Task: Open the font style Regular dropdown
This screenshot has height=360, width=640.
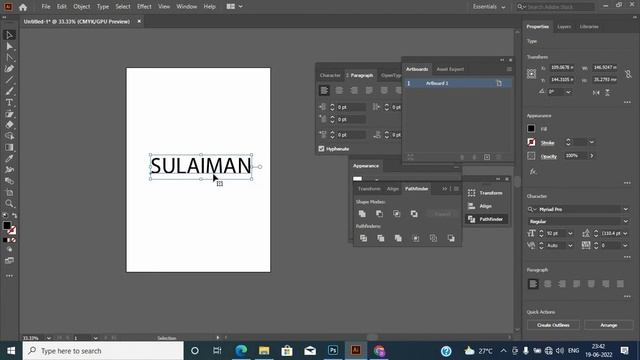Action: (x=625, y=221)
